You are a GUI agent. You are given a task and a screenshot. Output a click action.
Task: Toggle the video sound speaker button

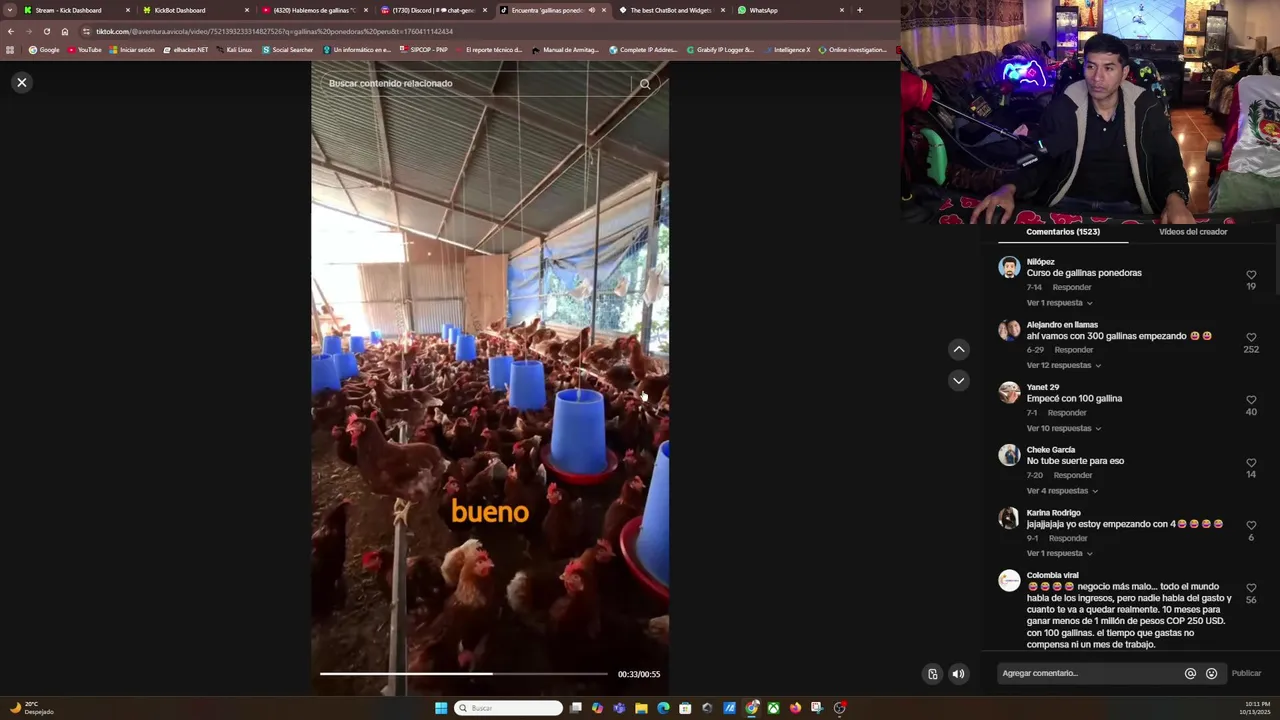pyautogui.click(x=958, y=674)
